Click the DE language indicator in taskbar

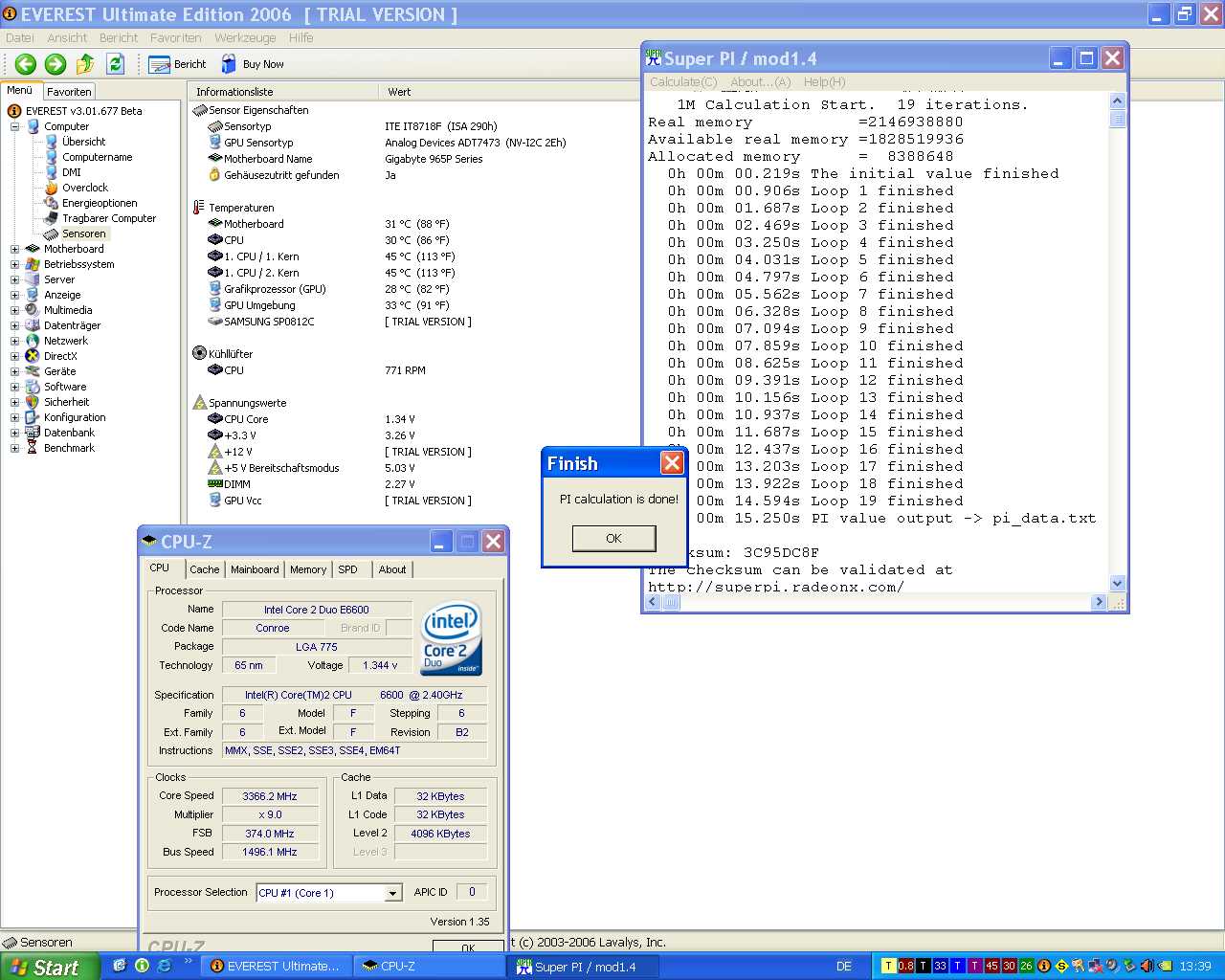844,967
